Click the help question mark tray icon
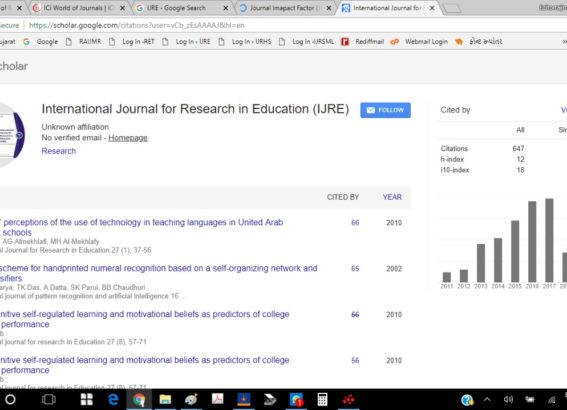Image resolution: width=567 pixels, height=410 pixels. 467,400
